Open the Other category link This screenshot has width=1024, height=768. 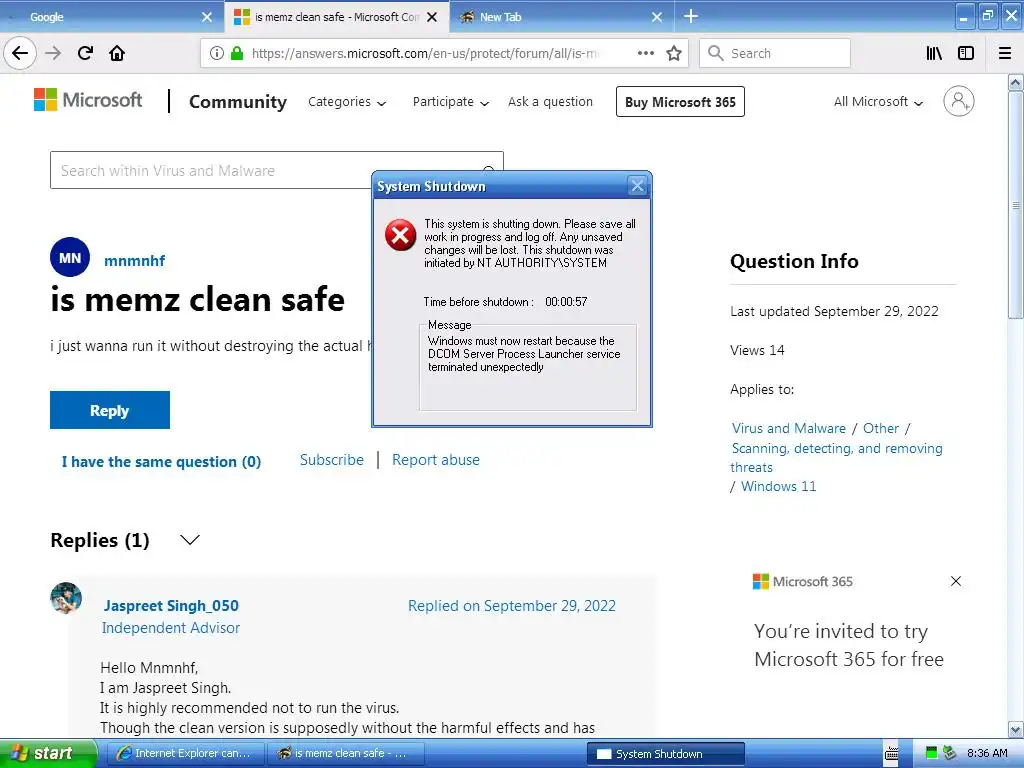pyautogui.click(x=881, y=428)
